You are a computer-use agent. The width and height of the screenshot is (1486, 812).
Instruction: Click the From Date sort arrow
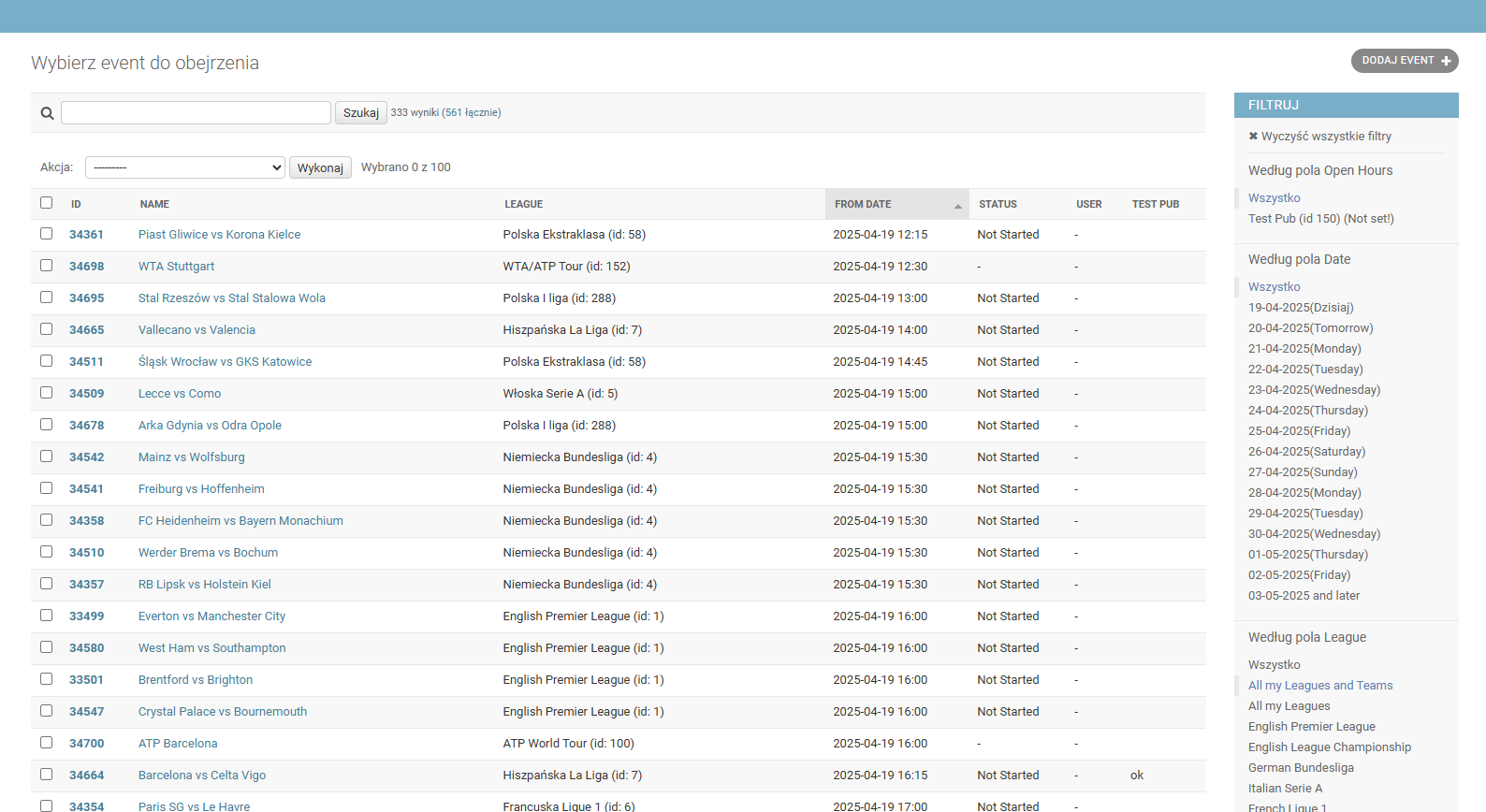(957, 206)
